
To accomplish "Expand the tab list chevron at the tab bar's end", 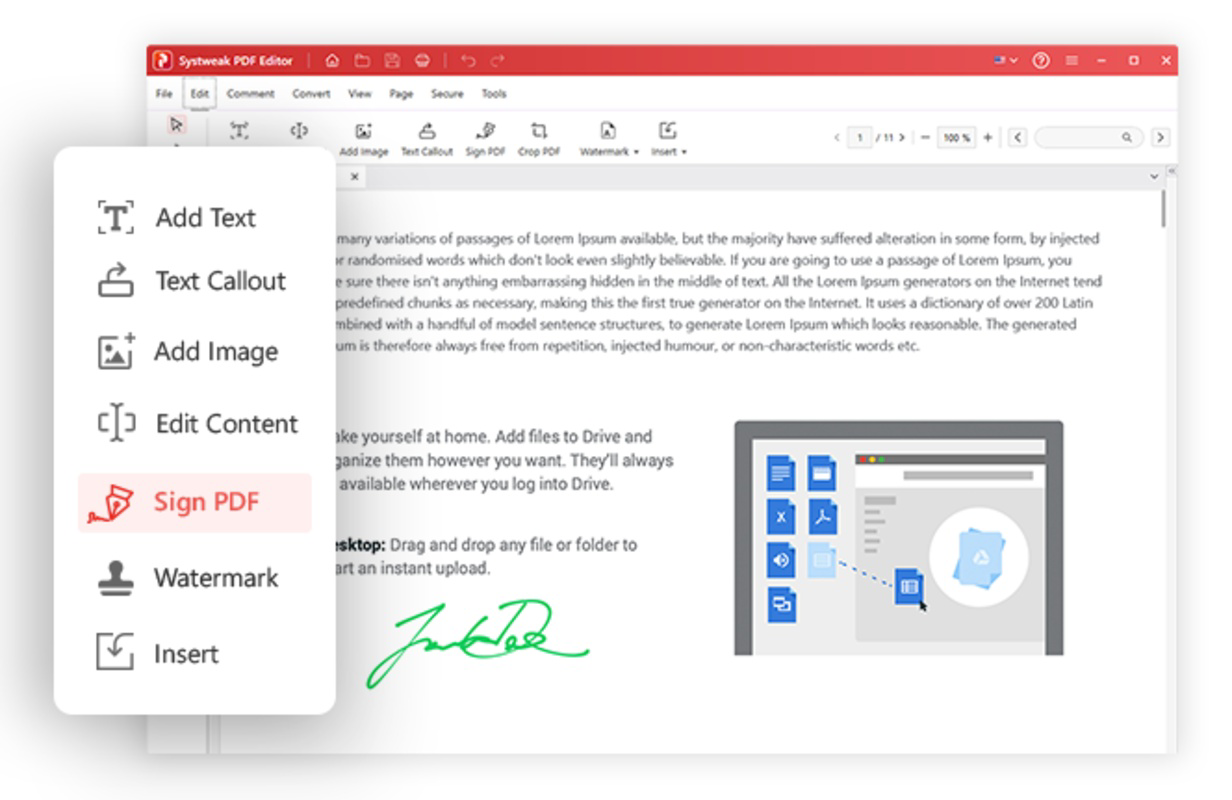I will [x=1156, y=177].
